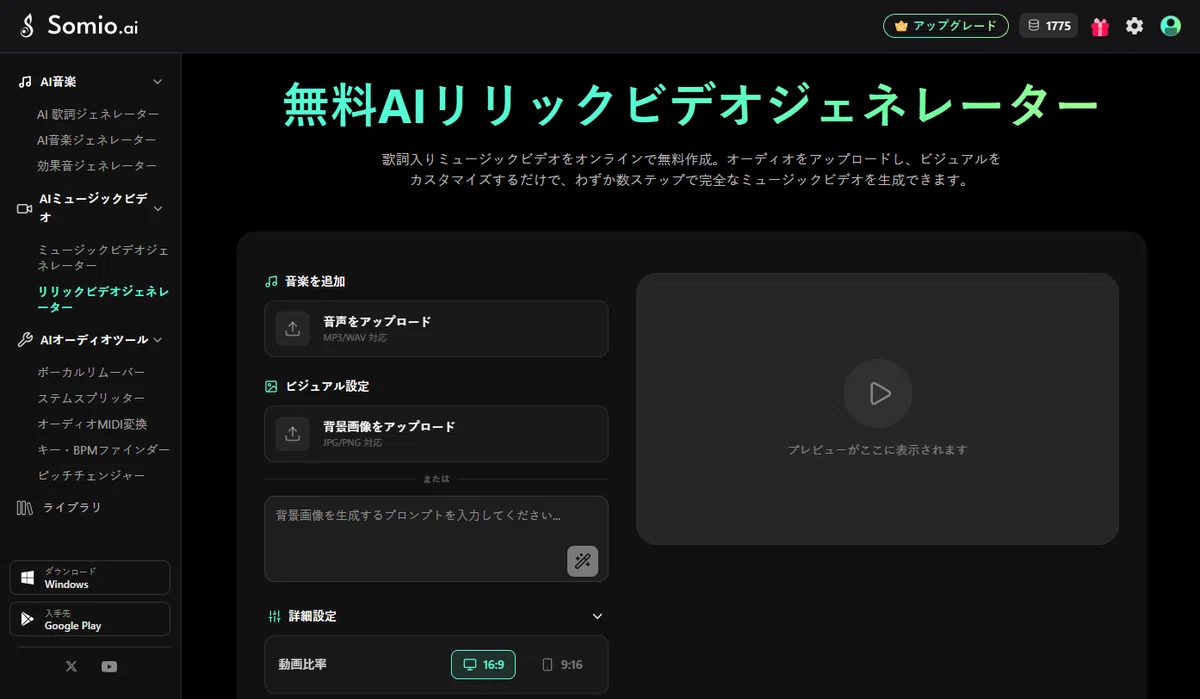1200x699 pixels.
Task: Click the AIオーディオツール wrench icon
Action: pos(25,340)
